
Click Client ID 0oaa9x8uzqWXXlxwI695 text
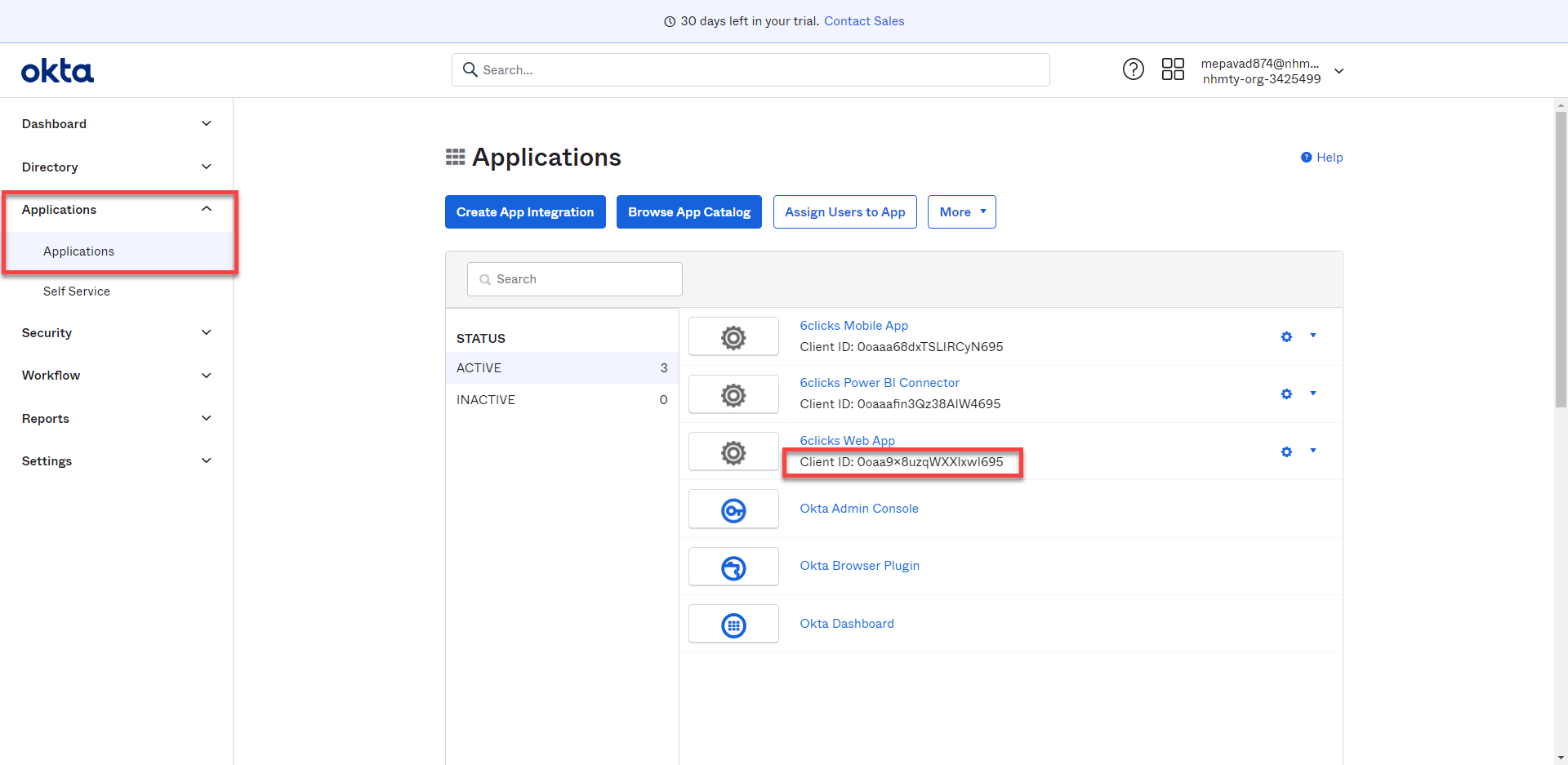902,462
